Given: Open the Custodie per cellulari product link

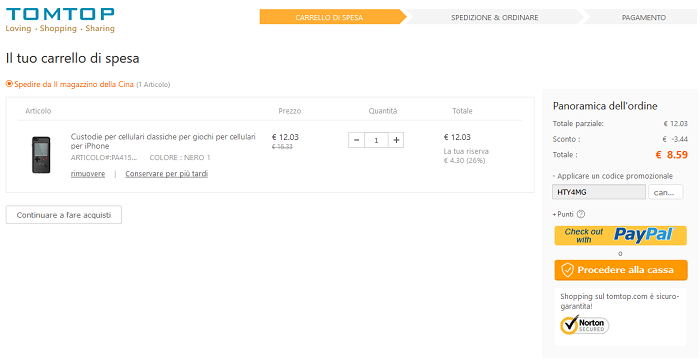Looking at the screenshot, I should tap(163, 141).
